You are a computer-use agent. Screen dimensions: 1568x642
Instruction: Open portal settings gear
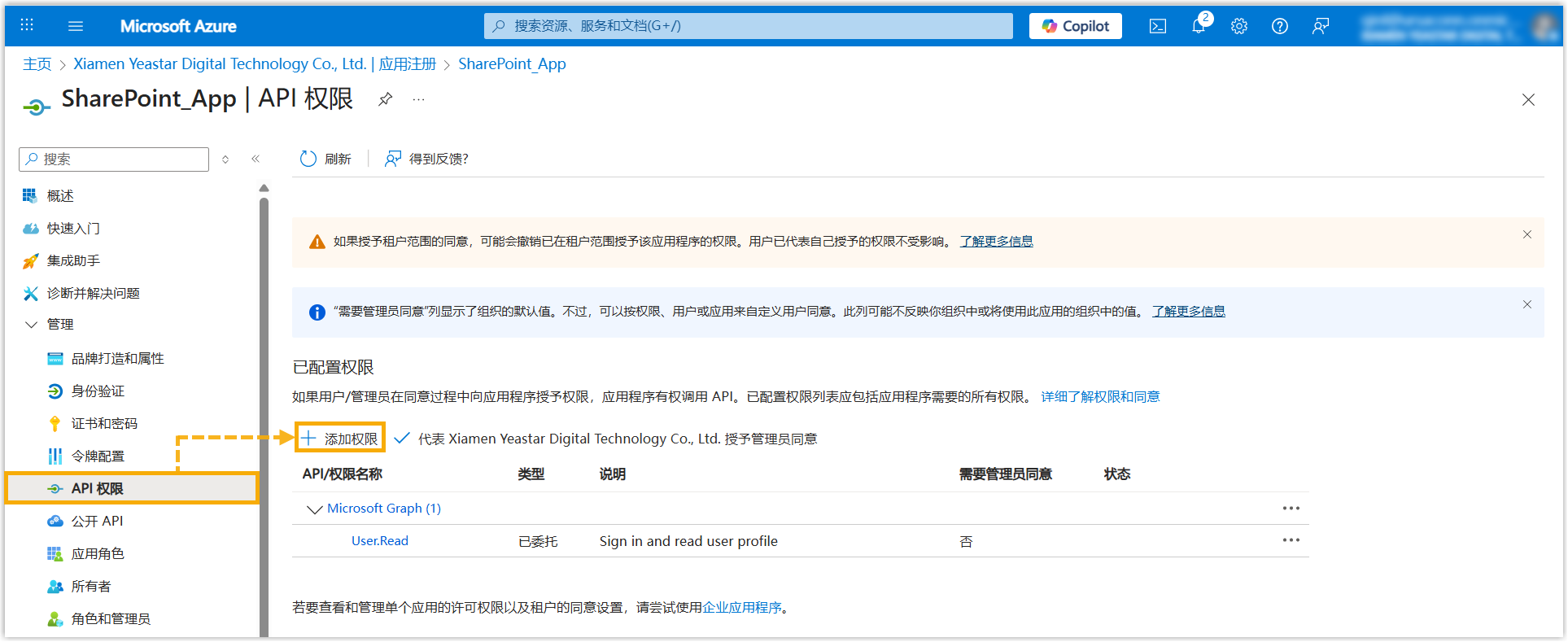(1238, 26)
